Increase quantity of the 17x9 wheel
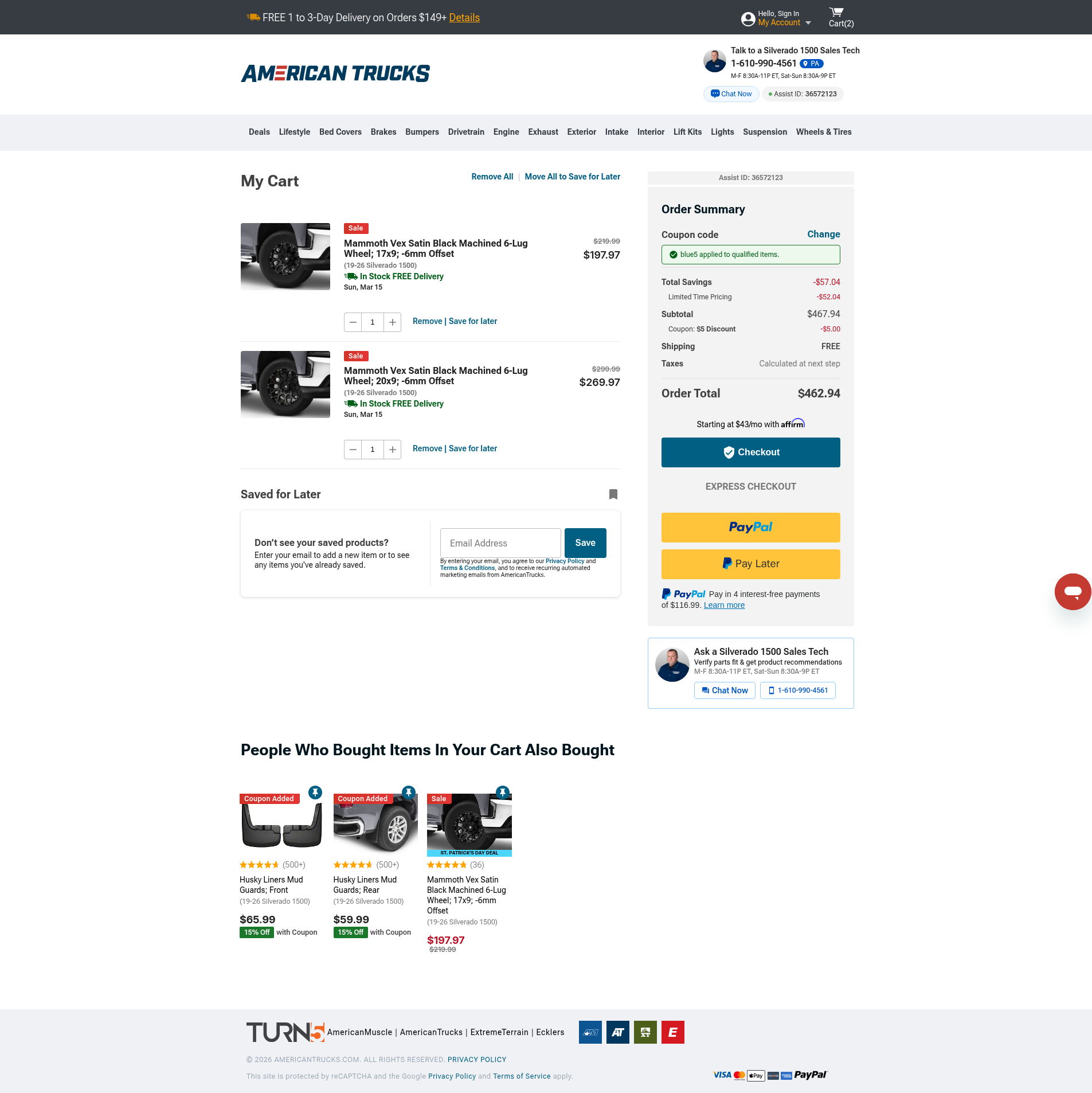The width and height of the screenshot is (1092, 1093). click(x=392, y=322)
